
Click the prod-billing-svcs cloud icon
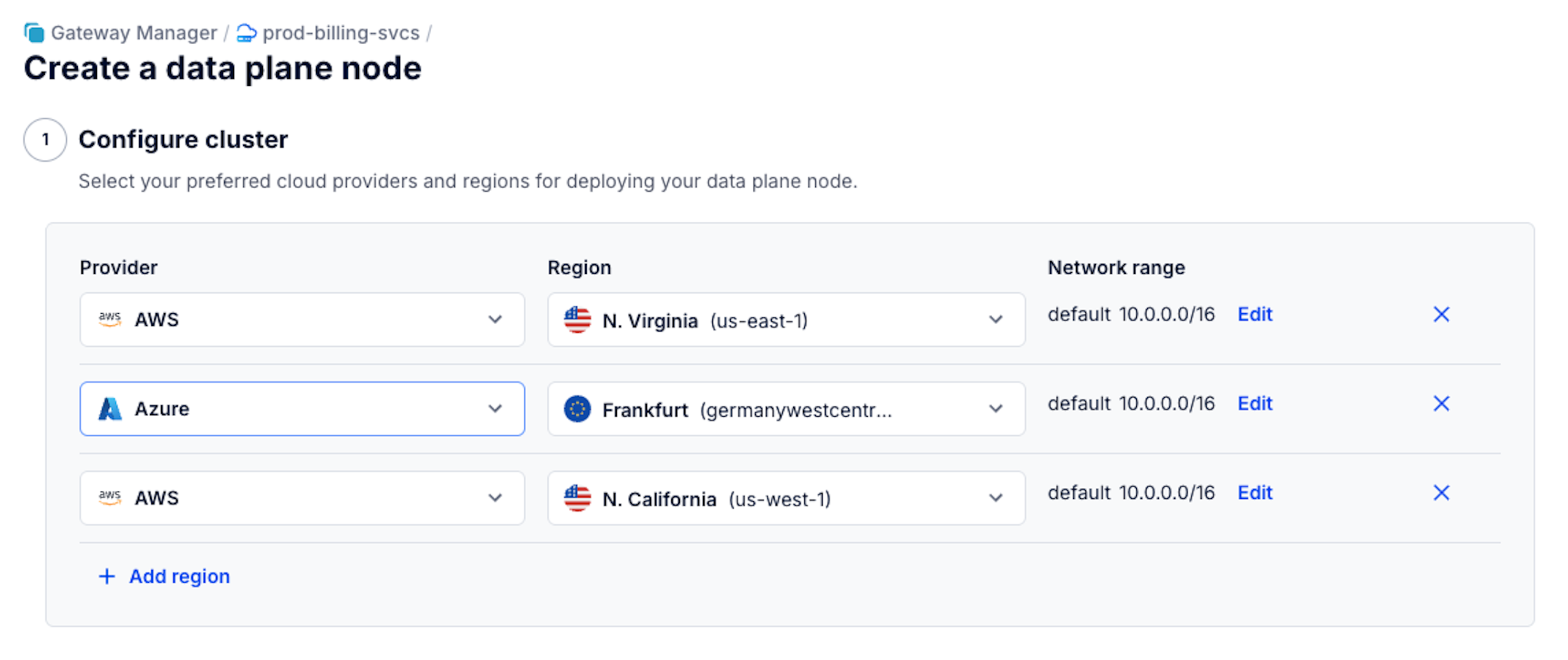(246, 32)
